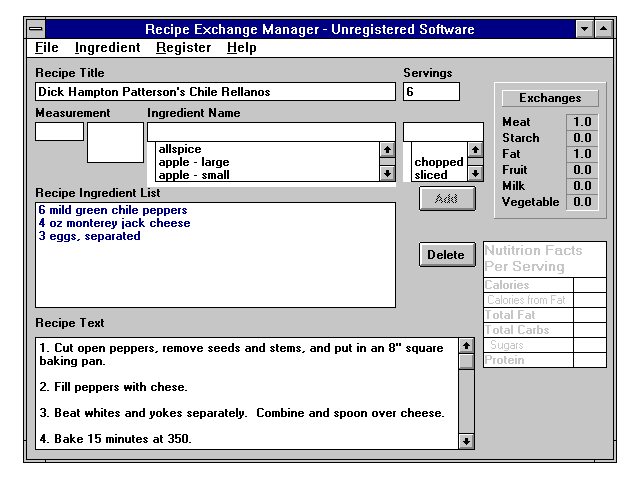Click the Servings input field
The width and height of the screenshot is (640, 480).
[431, 92]
